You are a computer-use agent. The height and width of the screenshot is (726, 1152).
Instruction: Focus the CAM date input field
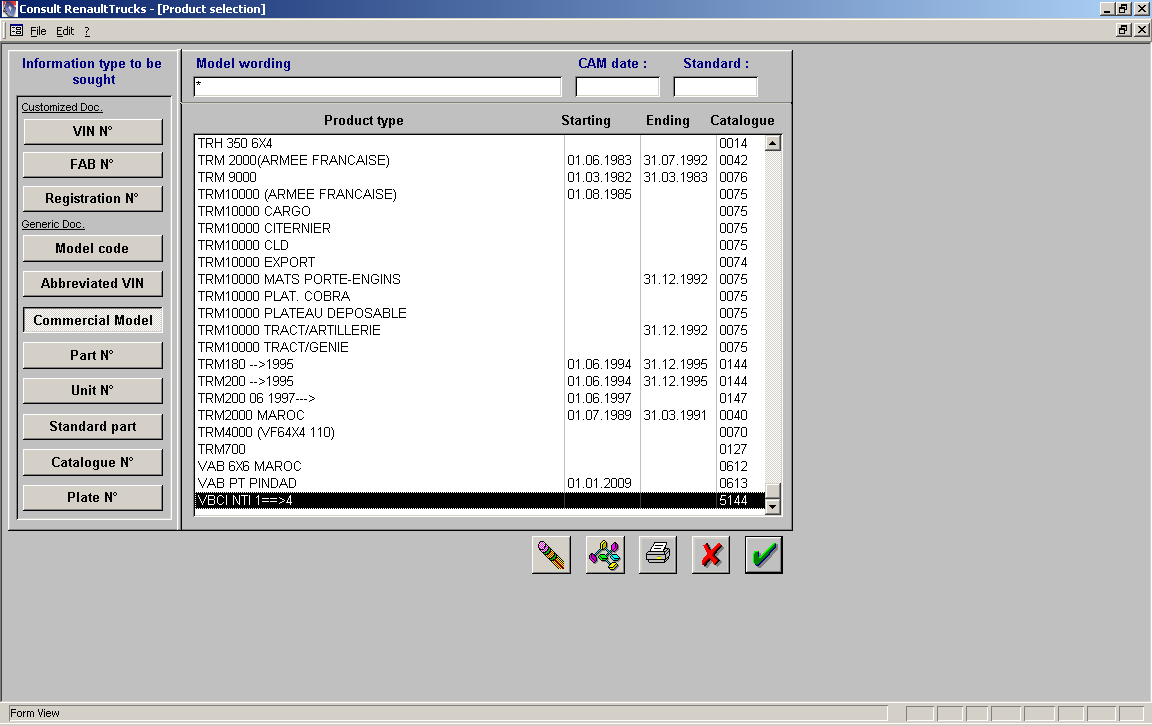click(x=617, y=87)
